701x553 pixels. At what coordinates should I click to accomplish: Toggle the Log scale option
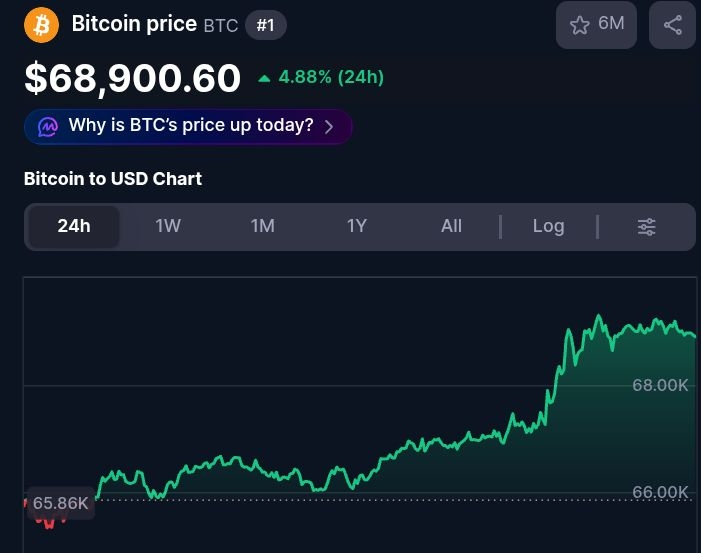click(549, 226)
